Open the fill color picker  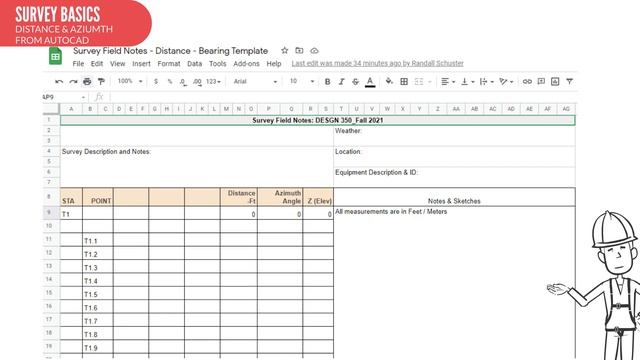click(x=389, y=82)
